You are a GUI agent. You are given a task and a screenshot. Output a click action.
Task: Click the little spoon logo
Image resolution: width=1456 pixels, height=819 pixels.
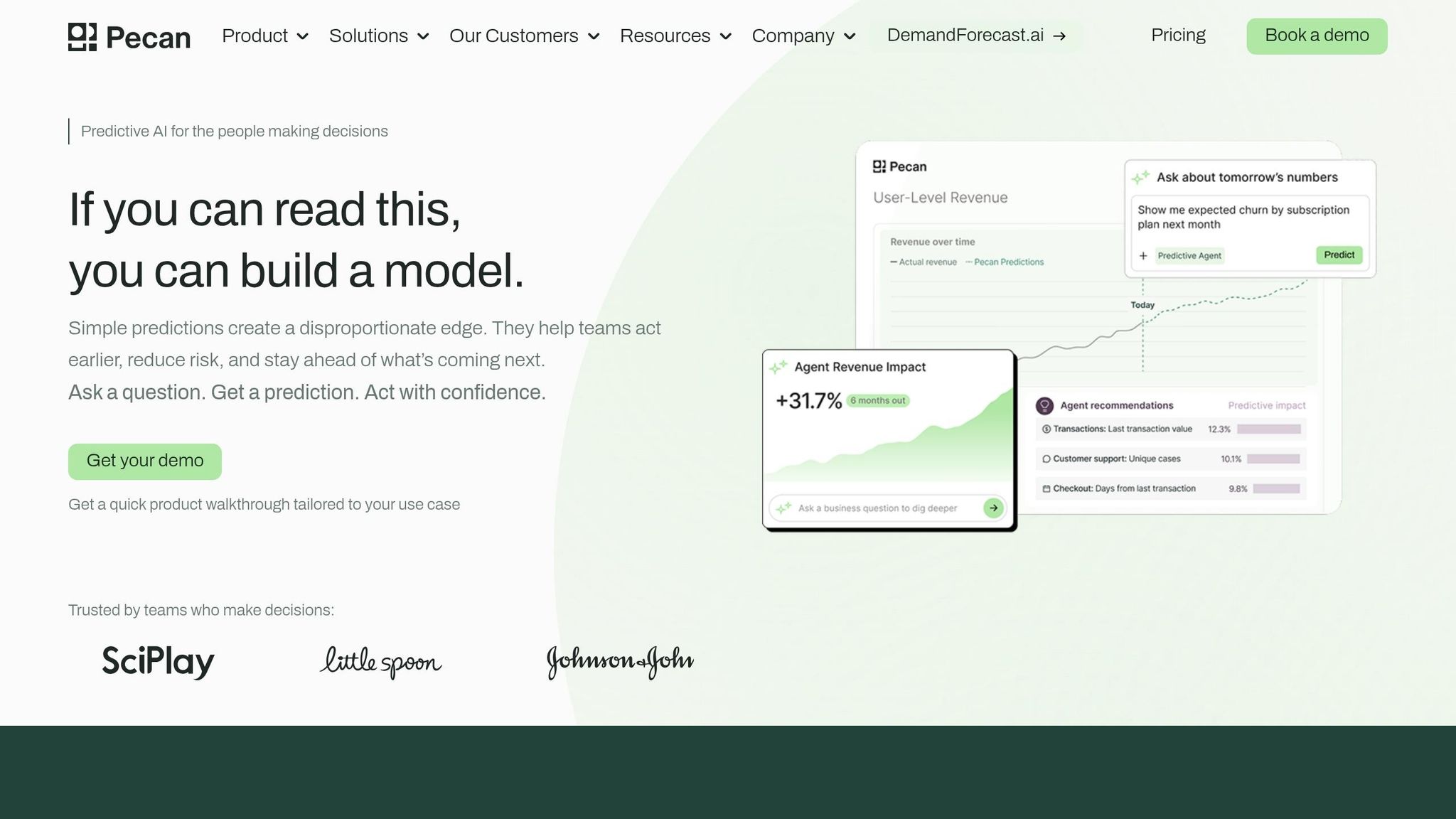pyautogui.click(x=380, y=661)
